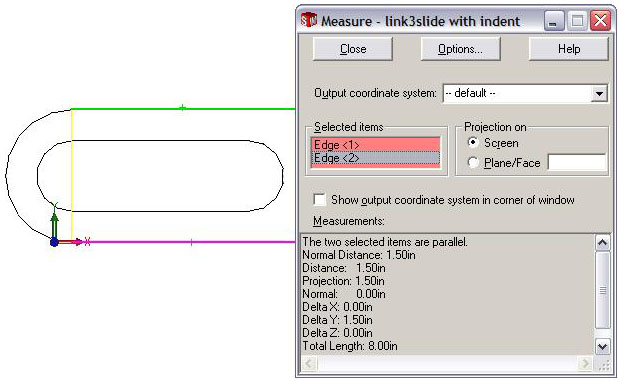
Task: Open Output coordinate system dropdown
Action: coord(599,93)
